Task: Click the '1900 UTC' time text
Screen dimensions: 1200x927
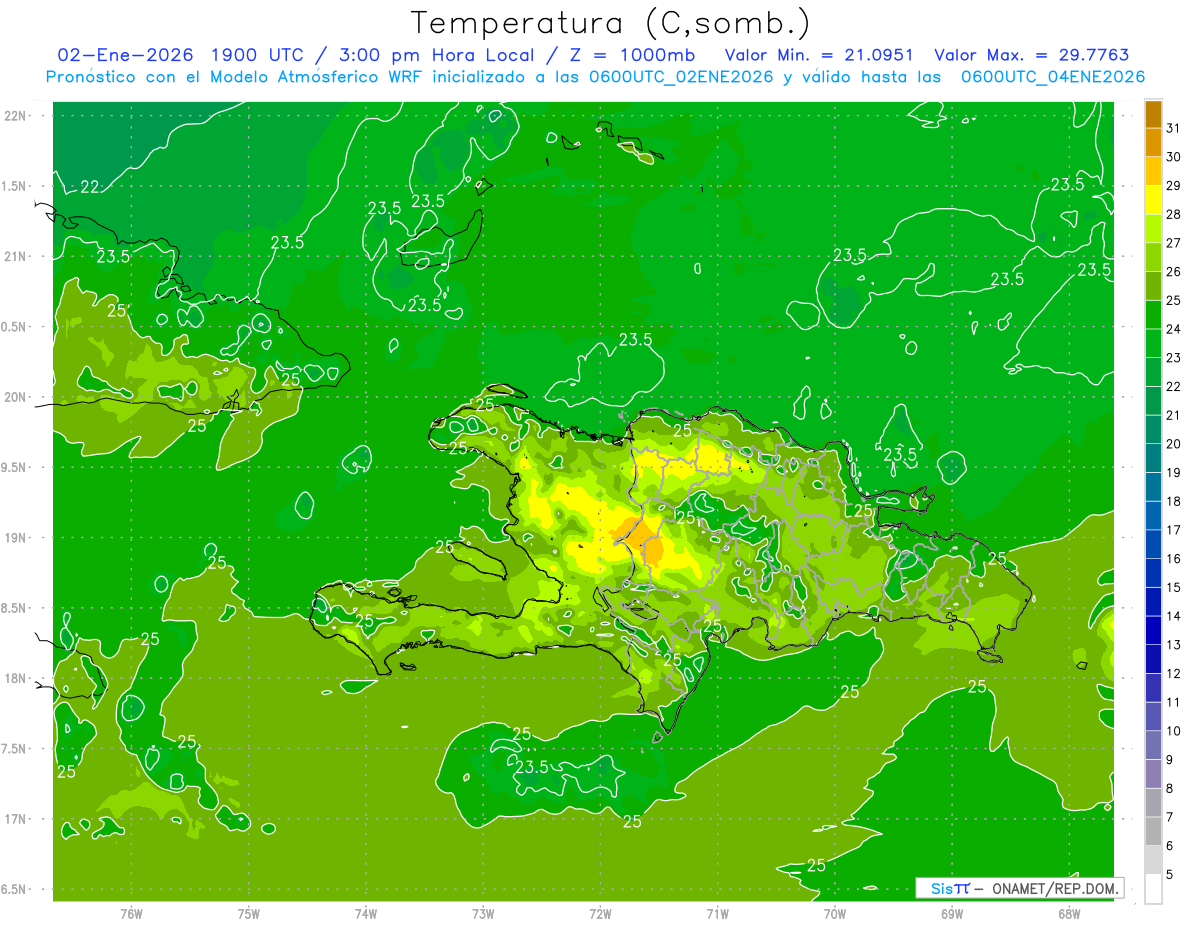Action: tap(258, 55)
